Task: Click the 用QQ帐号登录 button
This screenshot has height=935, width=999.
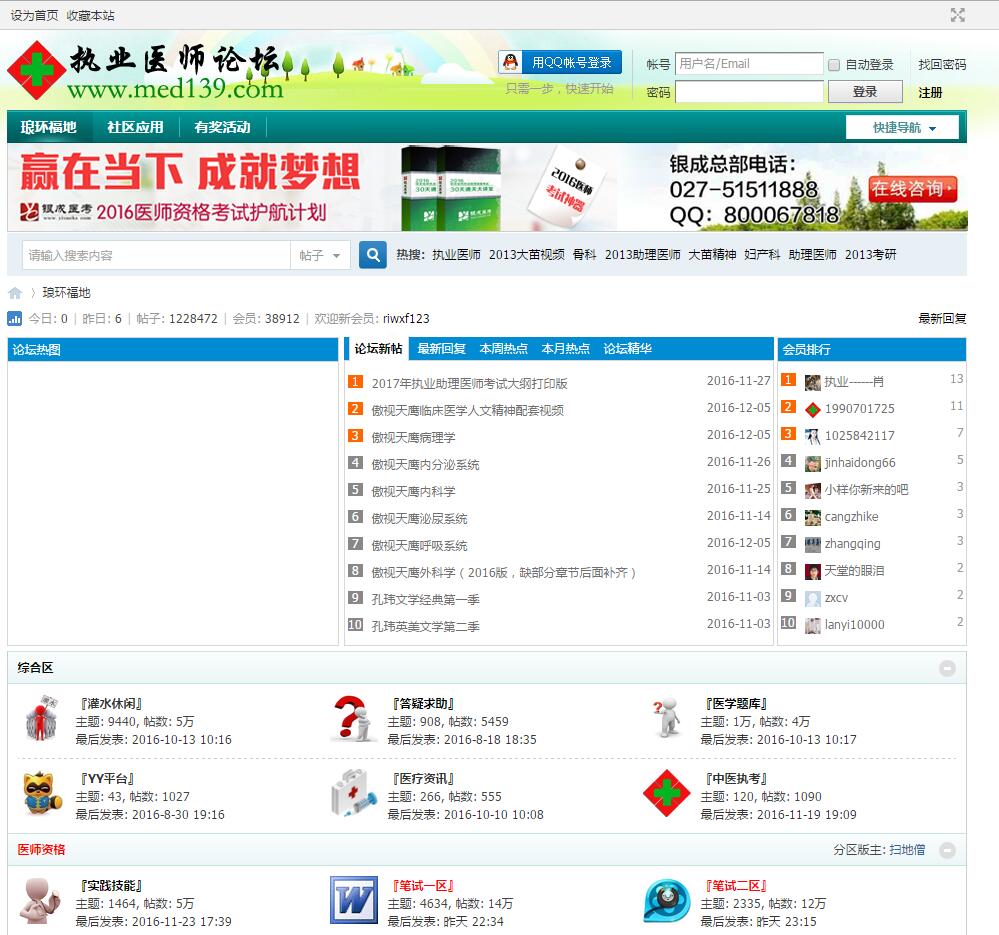Action: (x=561, y=62)
